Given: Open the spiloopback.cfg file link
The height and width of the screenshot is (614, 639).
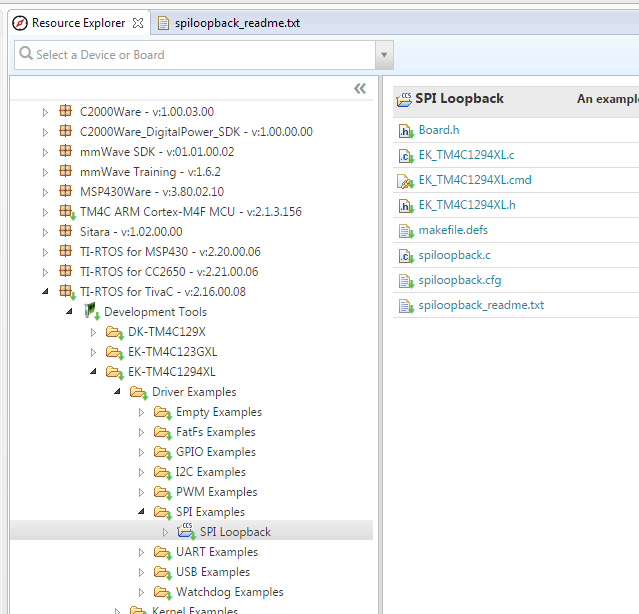Looking at the screenshot, I should coord(460,280).
